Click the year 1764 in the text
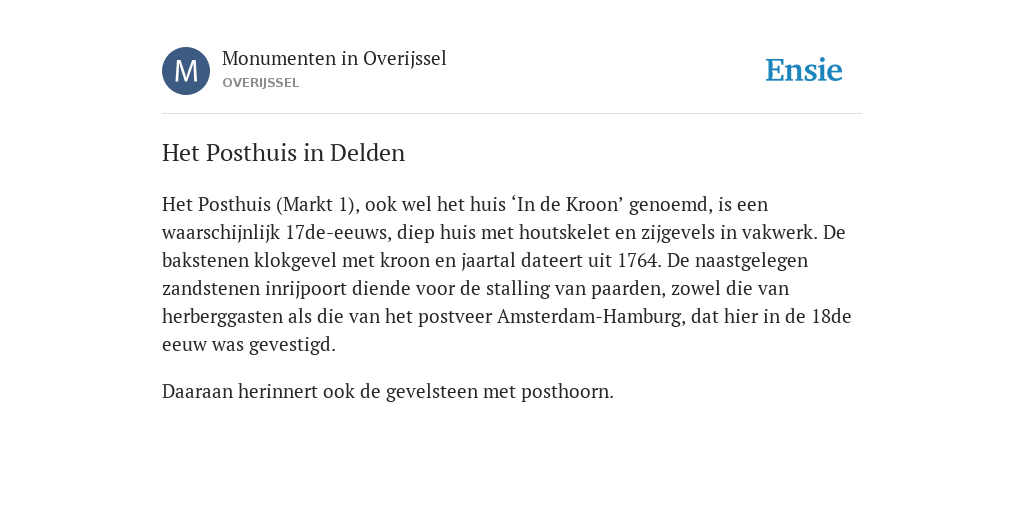The height and width of the screenshot is (512, 1024). click(x=637, y=261)
